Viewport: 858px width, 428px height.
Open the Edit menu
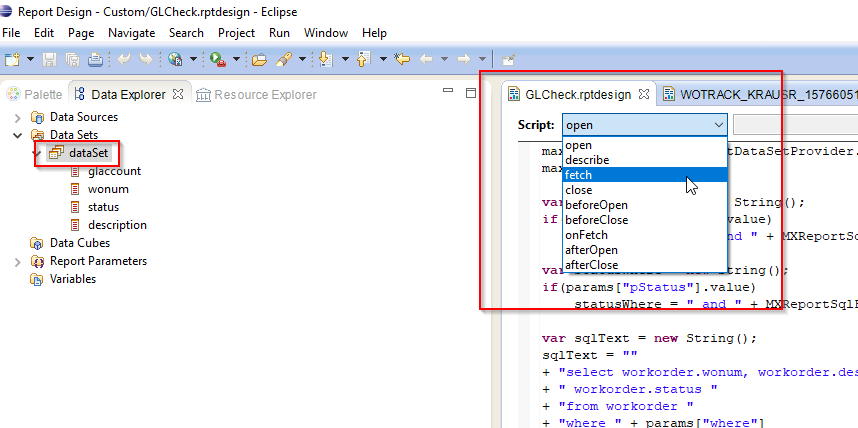[44, 33]
